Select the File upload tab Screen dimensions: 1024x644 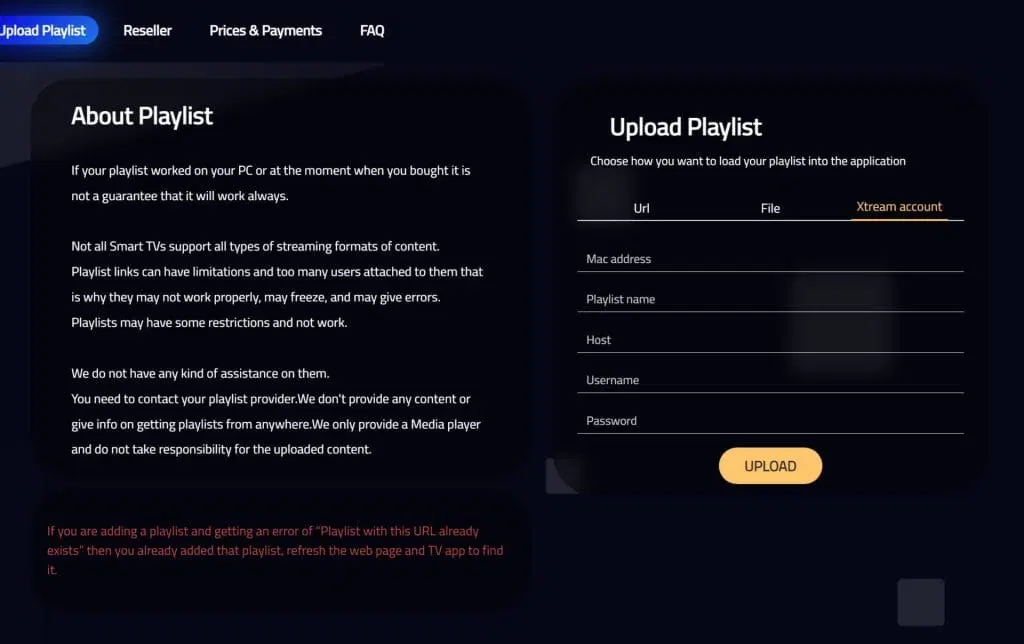[770, 208]
